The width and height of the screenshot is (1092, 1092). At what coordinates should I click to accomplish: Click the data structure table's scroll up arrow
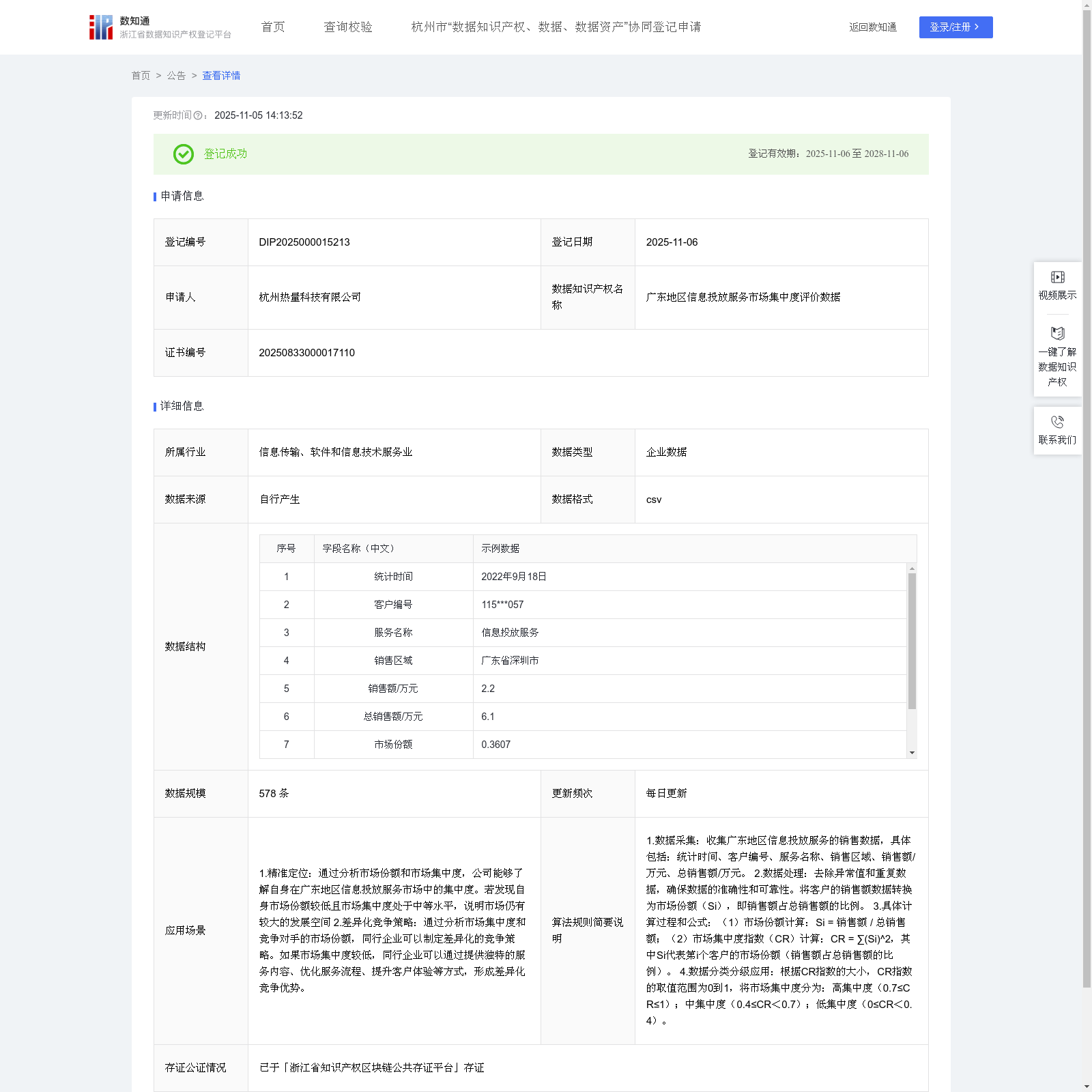pos(912,569)
